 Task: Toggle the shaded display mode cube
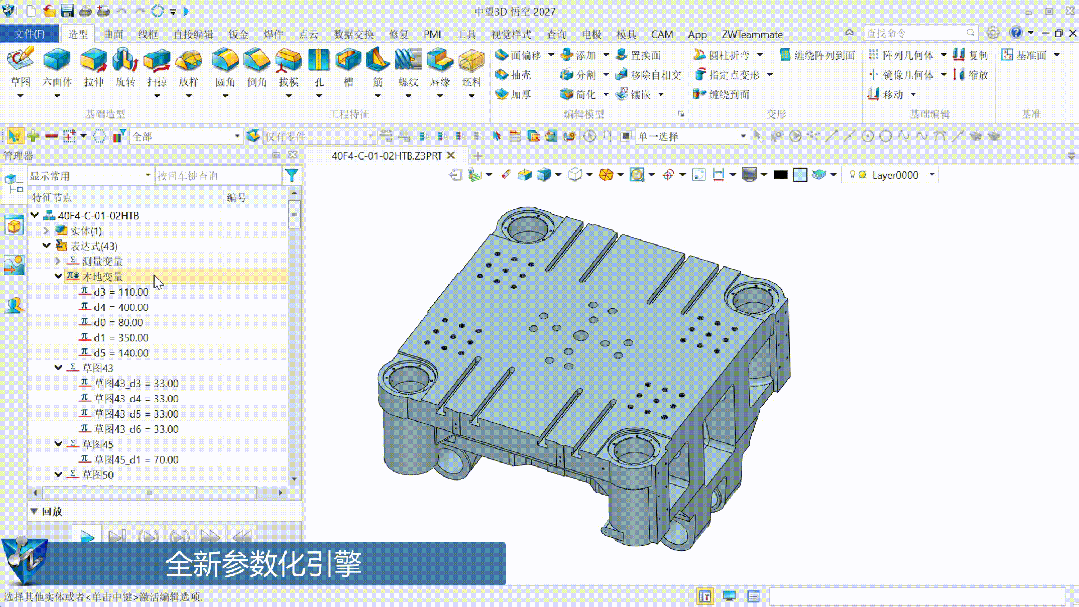[x=544, y=175]
